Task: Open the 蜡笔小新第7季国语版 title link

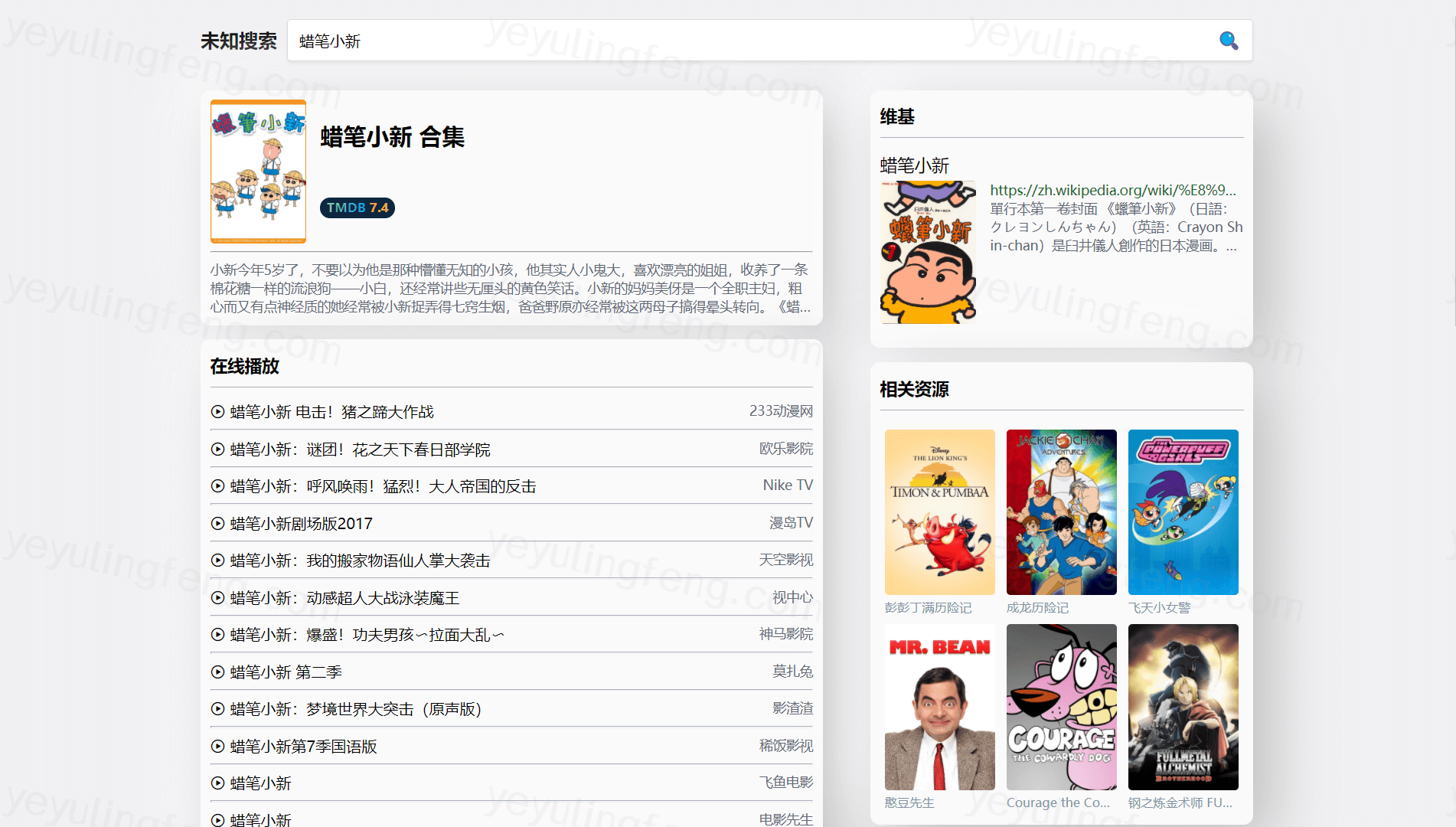Action: coord(304,747)
